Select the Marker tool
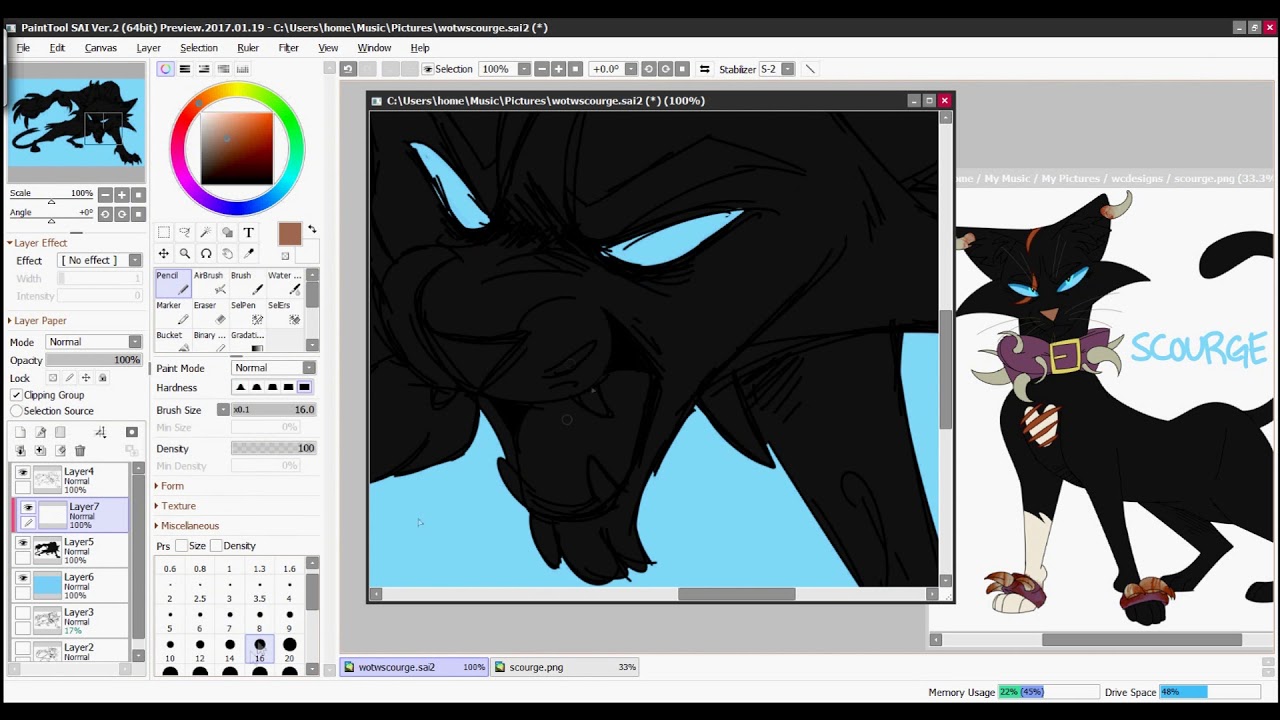Image resolution: width=1280 pixels, height=720 pixels. [174, 313]
